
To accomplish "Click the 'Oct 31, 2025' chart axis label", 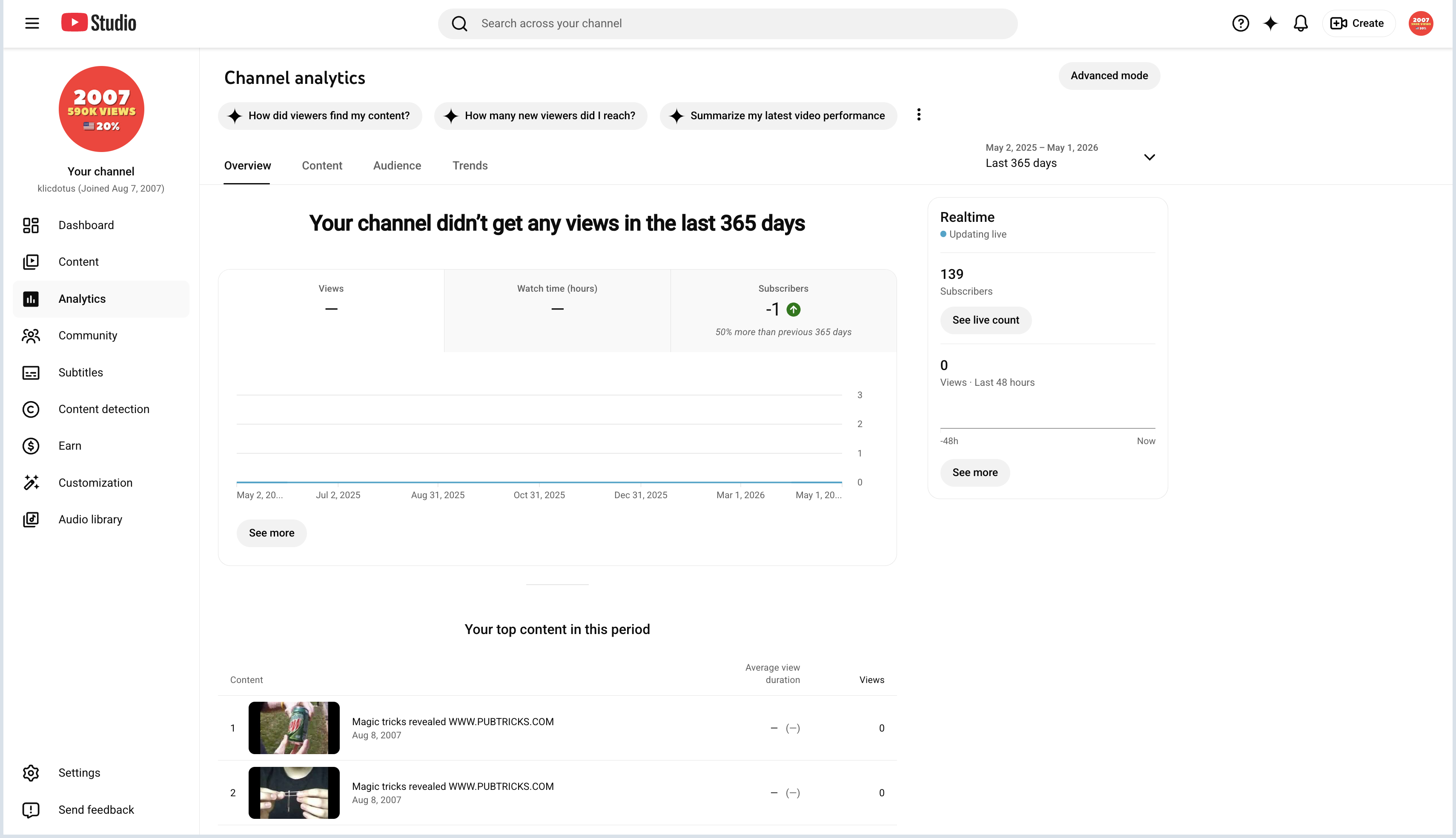I will click(539, 495).
